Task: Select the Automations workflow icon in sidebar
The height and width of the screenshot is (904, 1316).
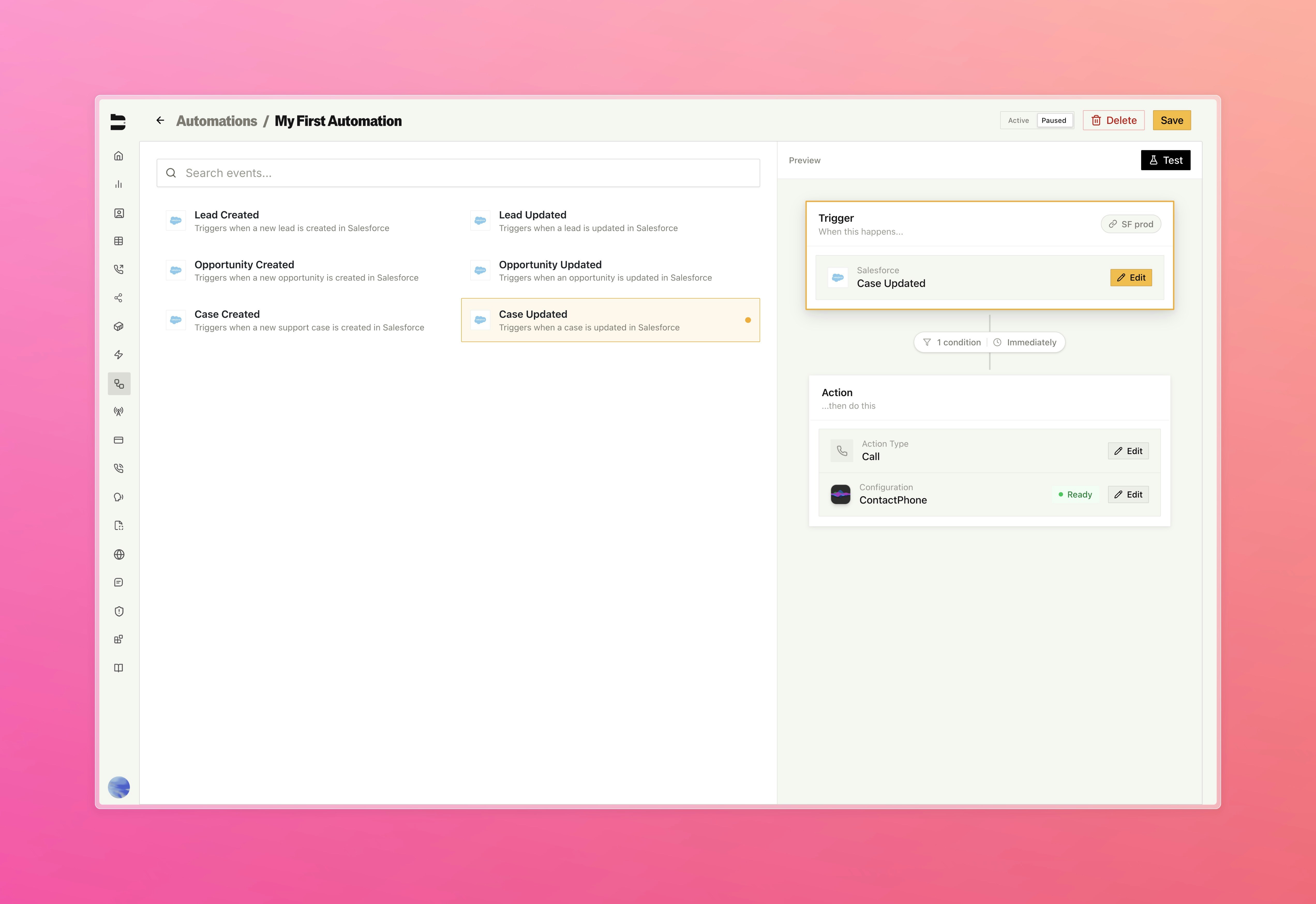Action: click(119, 383)
